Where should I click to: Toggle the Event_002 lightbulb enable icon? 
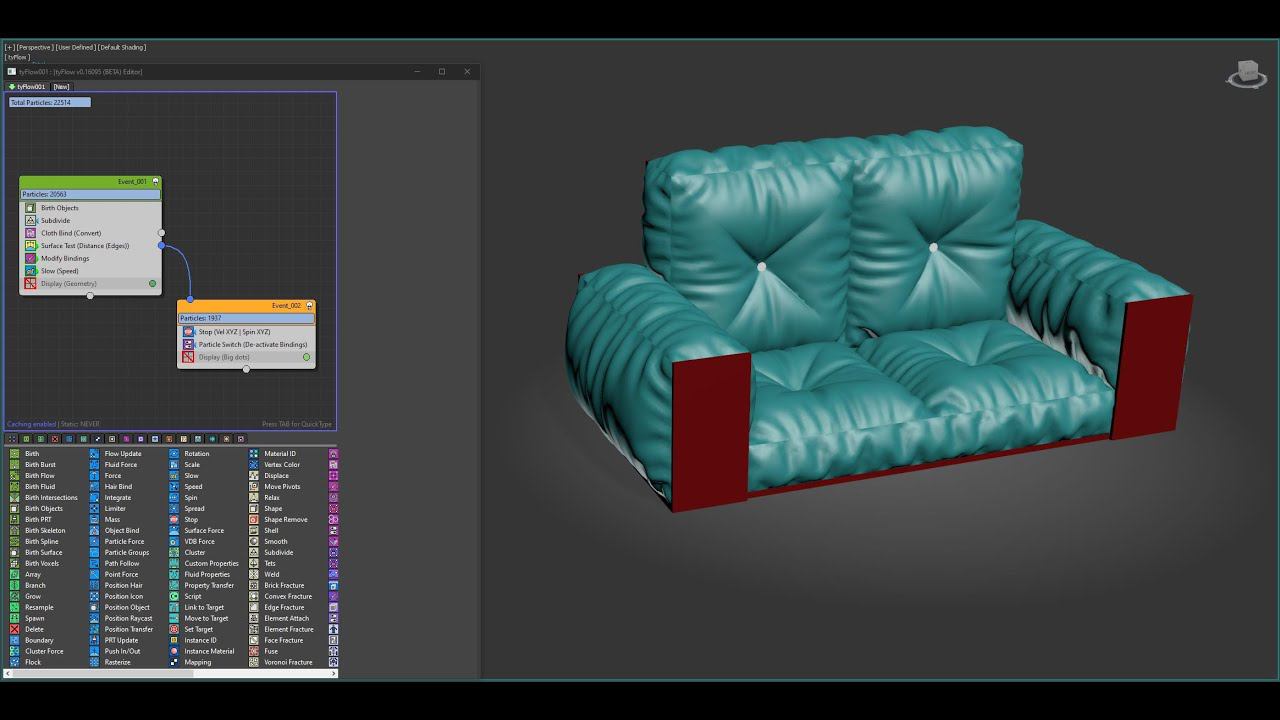point(309,306)
